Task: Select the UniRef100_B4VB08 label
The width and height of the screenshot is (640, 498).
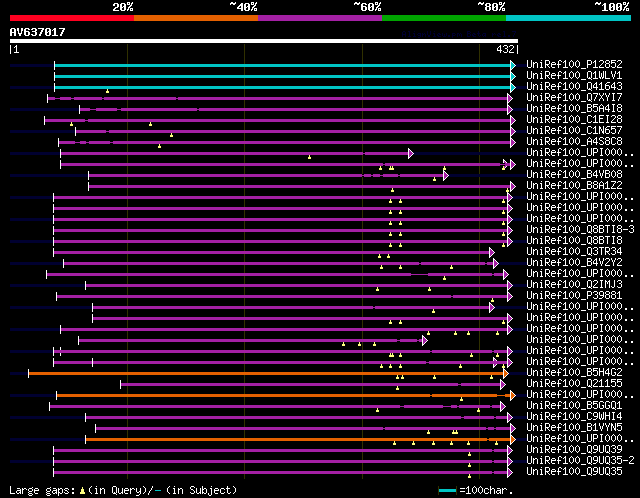Action: tap(574, 175)
